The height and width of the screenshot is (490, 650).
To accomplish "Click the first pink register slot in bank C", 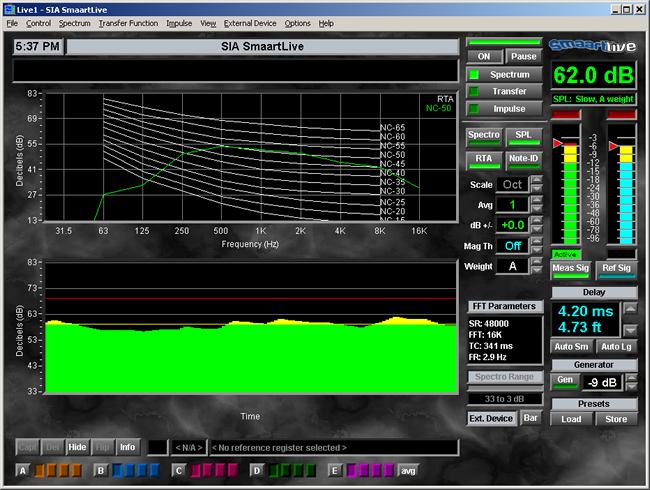I will point(196,471).
